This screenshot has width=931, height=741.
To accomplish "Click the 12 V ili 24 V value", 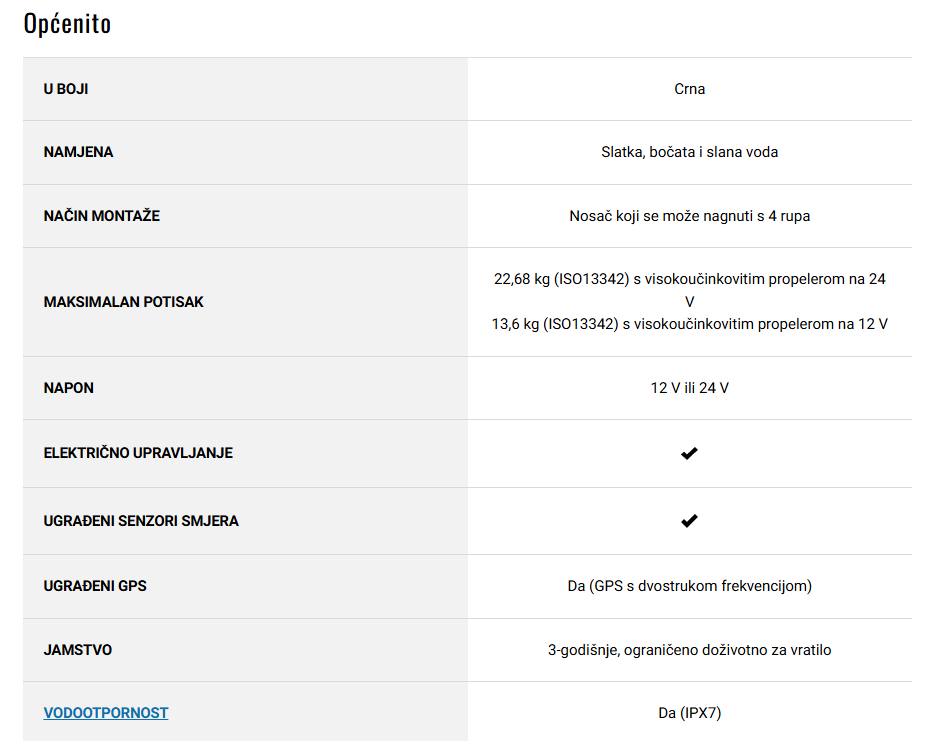I will tap(689, 388).
